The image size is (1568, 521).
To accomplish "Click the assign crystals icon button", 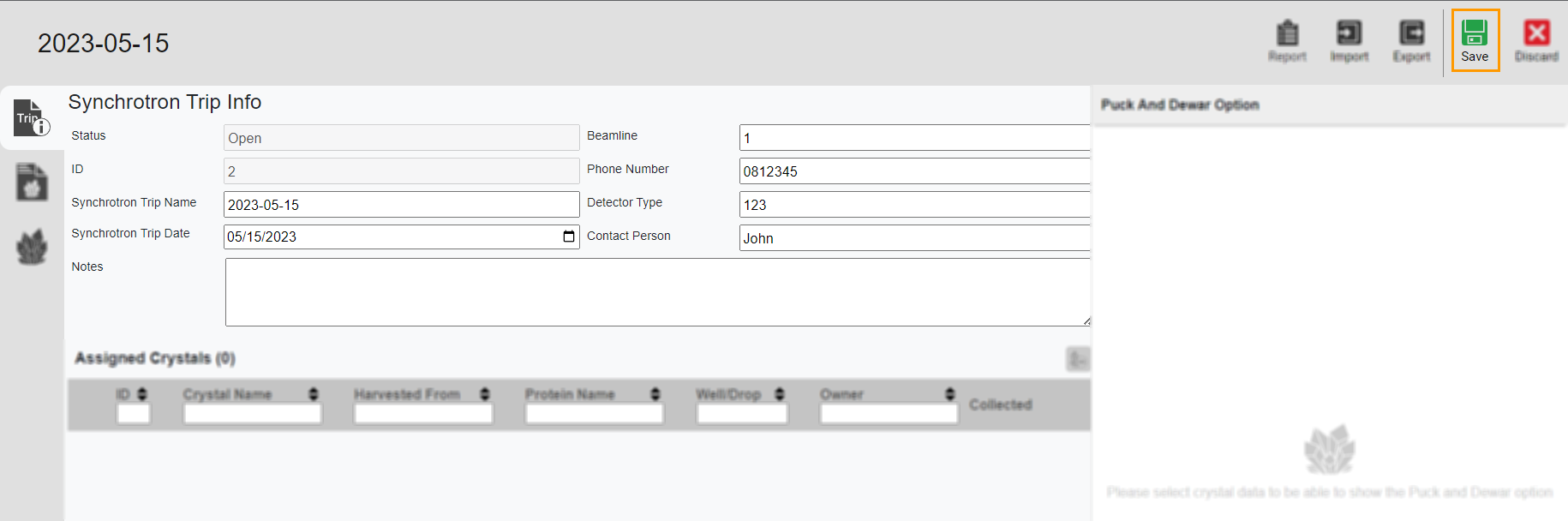I will pos(1077,359).
